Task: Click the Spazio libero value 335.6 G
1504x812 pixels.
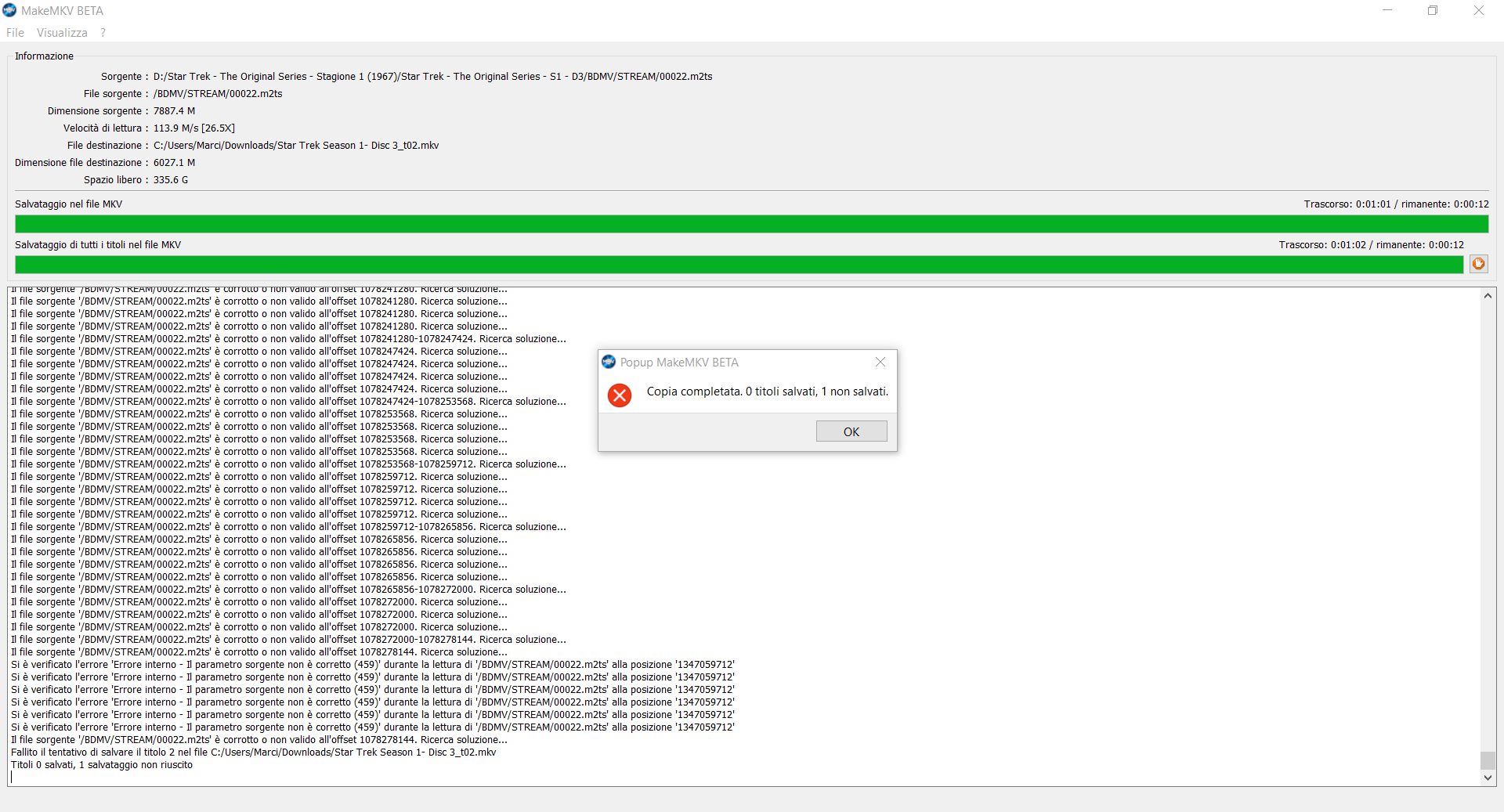Action: click(171, 180)
